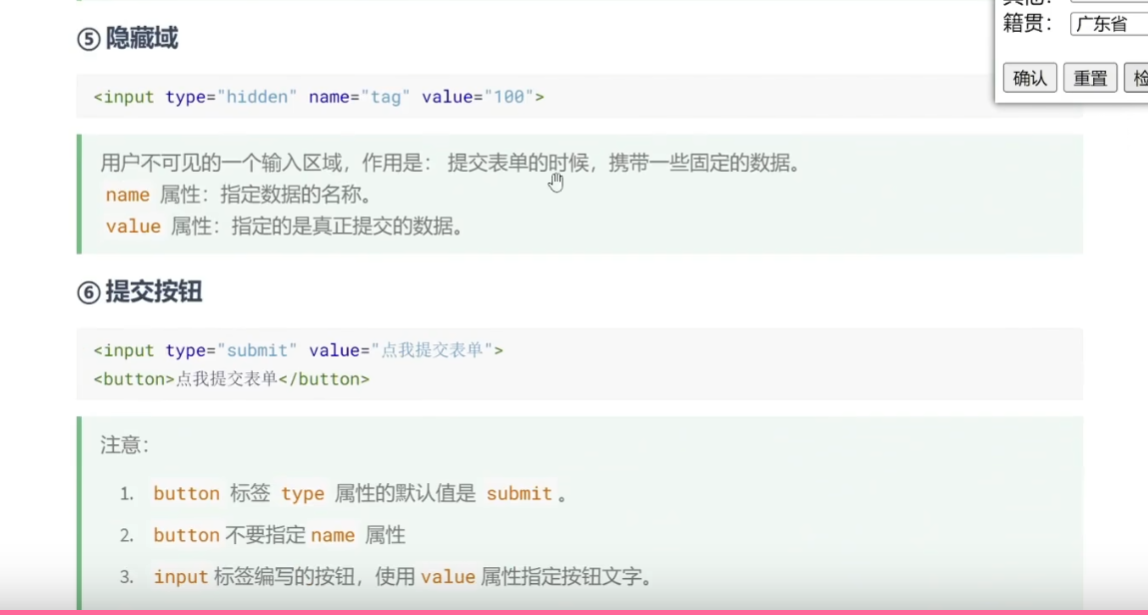
Task: Click the line name 属性：指定数据的名称
Action: [x=239, y=195]
